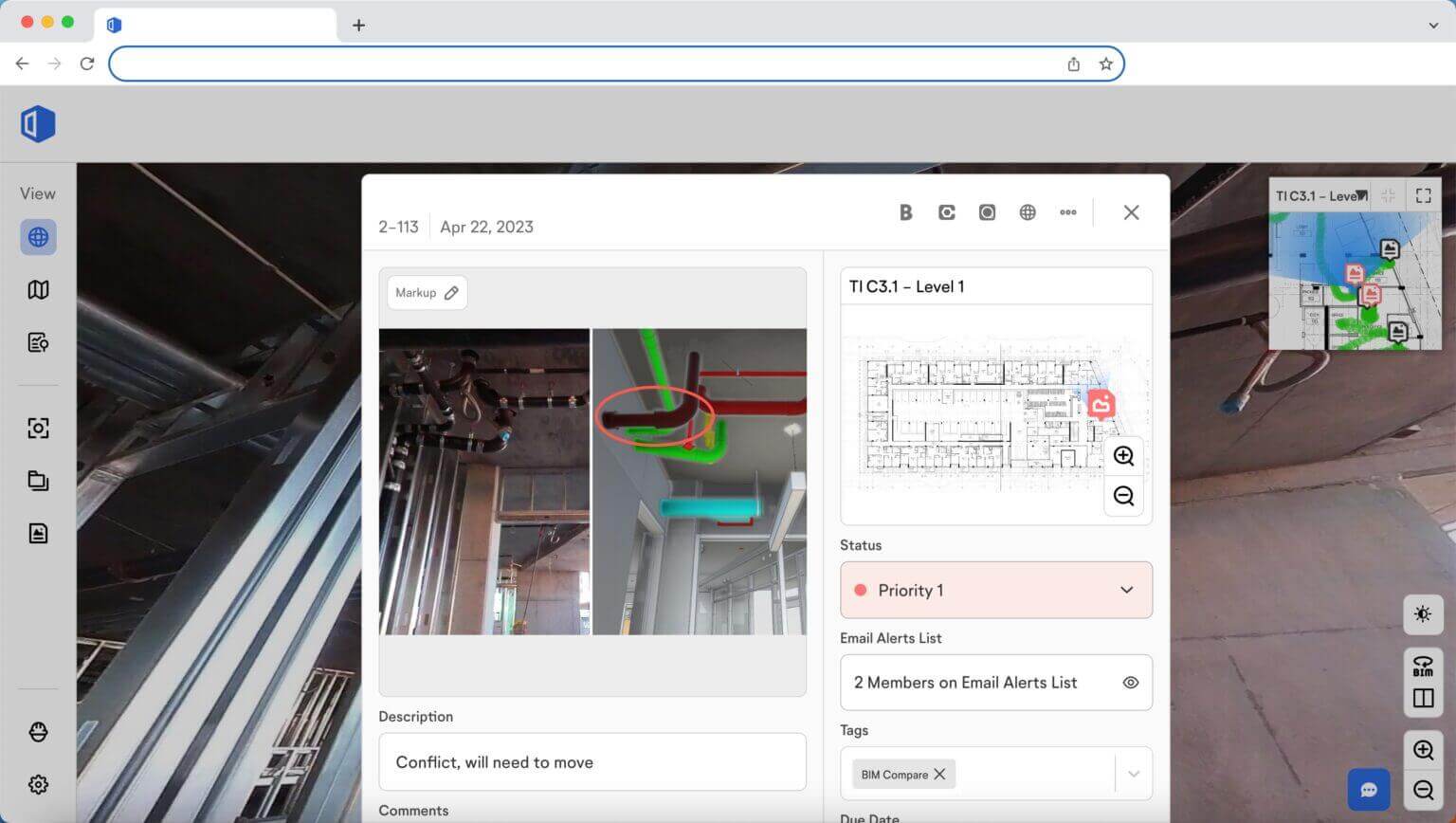Zoom in on the floor plan preview
The width and height of the screenshot is (1456, 823).
[1123, 456]
